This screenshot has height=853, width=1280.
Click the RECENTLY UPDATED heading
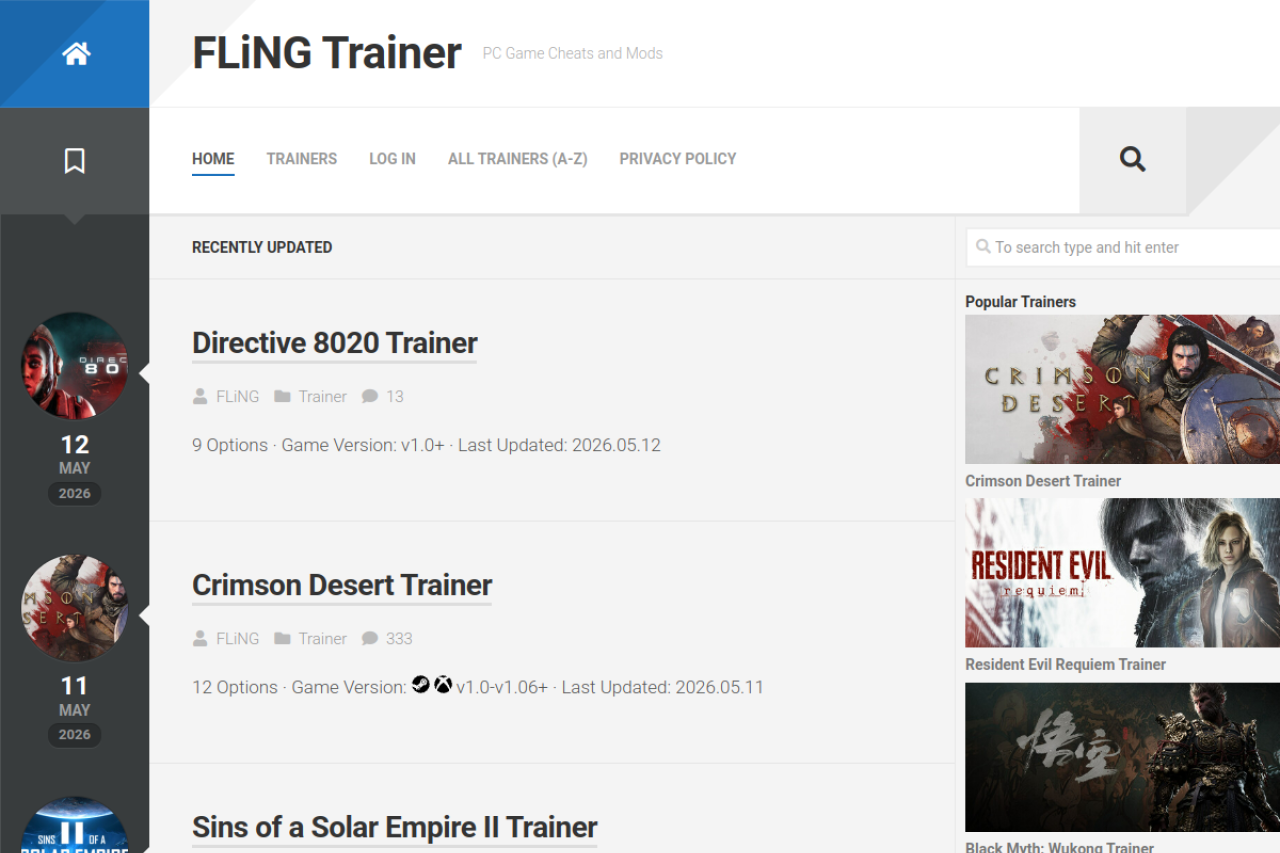click(x=262, y=247)
